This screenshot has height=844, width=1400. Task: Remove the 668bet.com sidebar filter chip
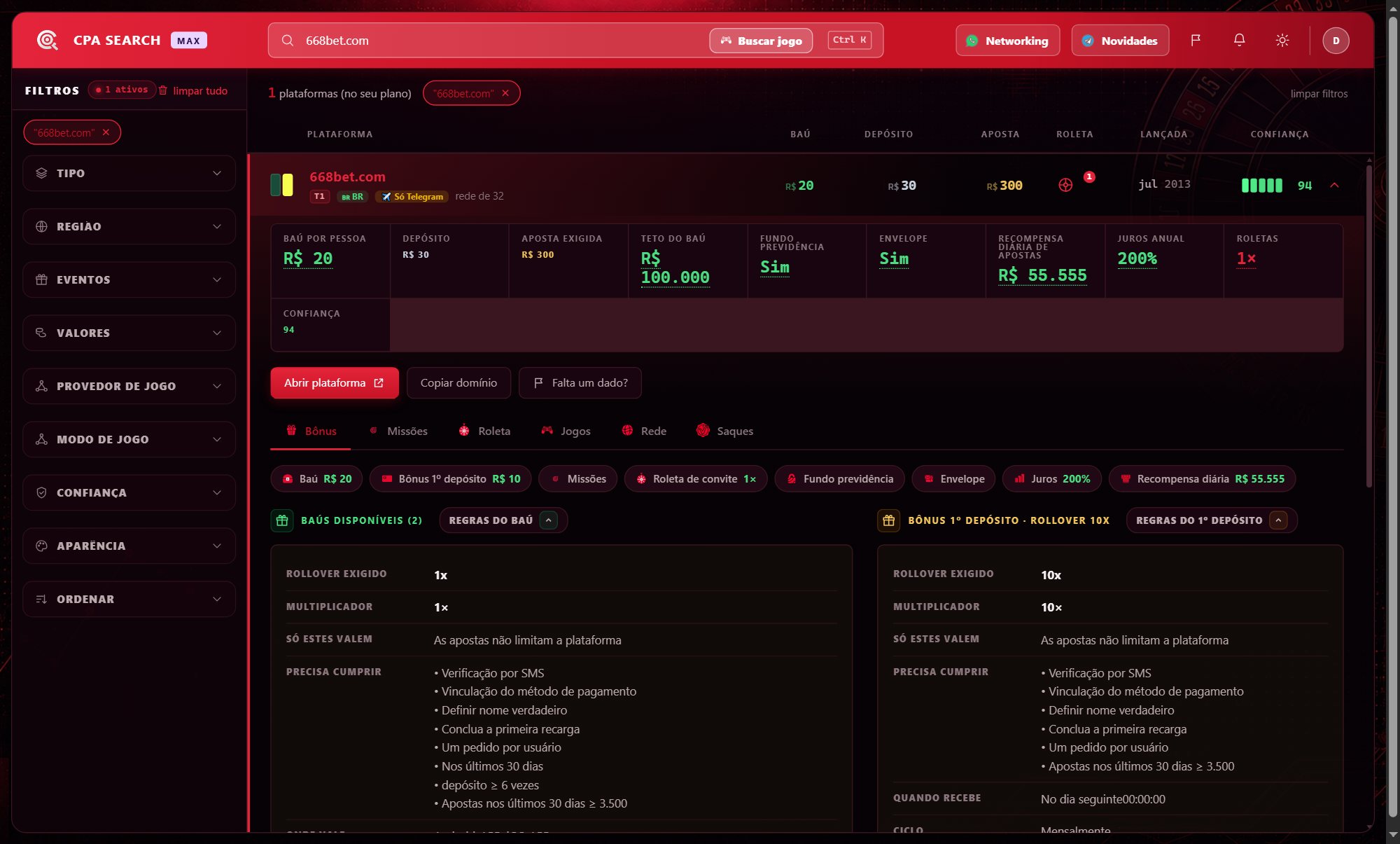(x=106, y=132)
